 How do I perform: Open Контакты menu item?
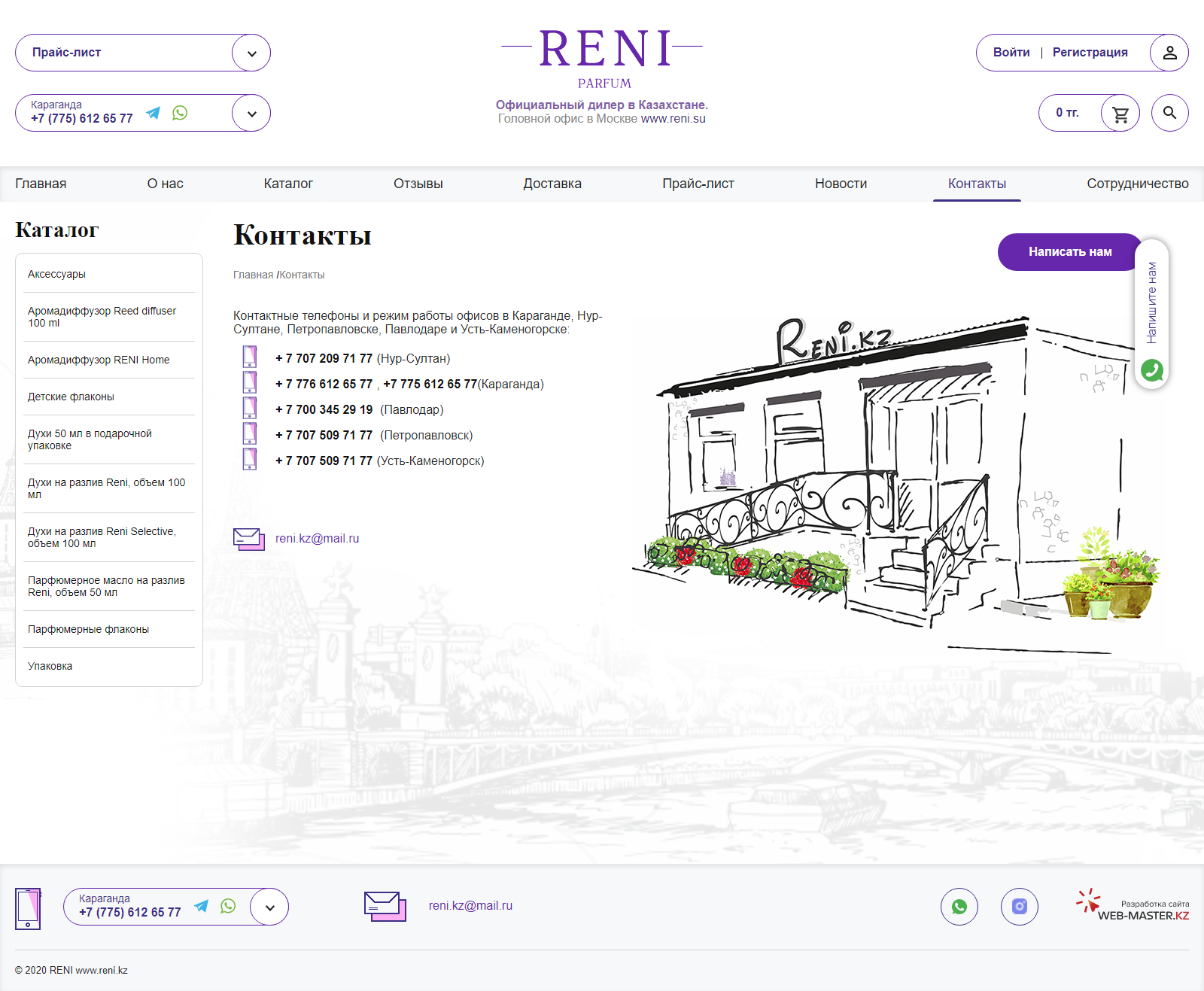(x=977, y=184)
